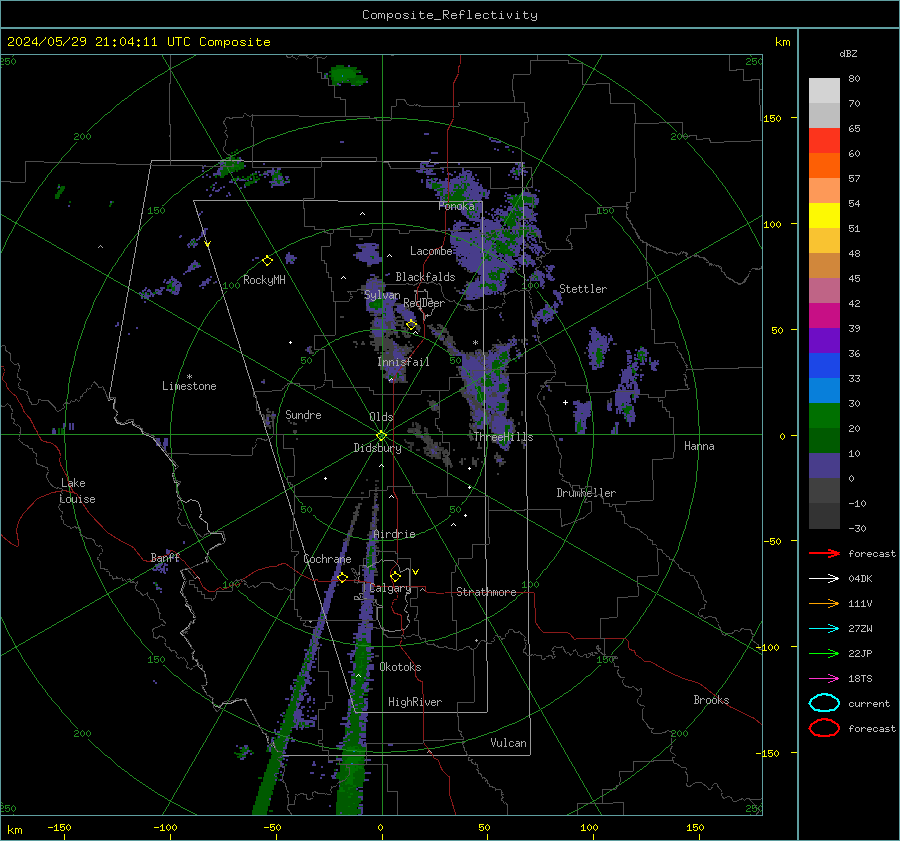Screen dimensions: 900x841
Task: Click the Limestone label
Action: (x=189, y=386)
